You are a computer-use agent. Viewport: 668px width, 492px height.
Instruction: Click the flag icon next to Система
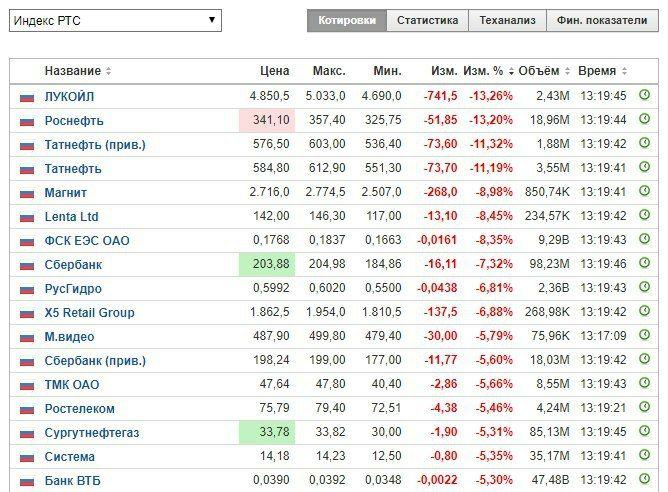27,458
